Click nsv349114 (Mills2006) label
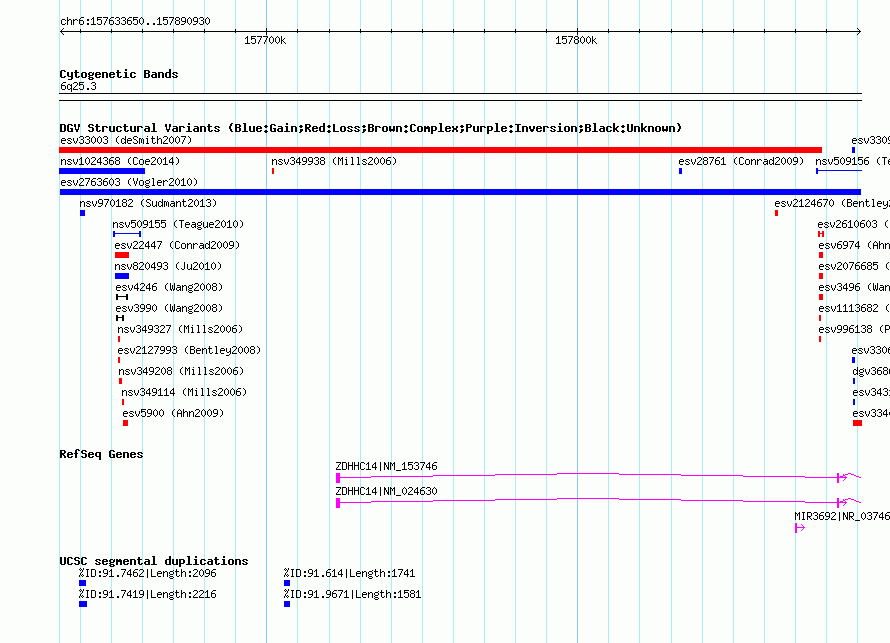This screenshot has height=643, width=890. (x=184, y=392)
